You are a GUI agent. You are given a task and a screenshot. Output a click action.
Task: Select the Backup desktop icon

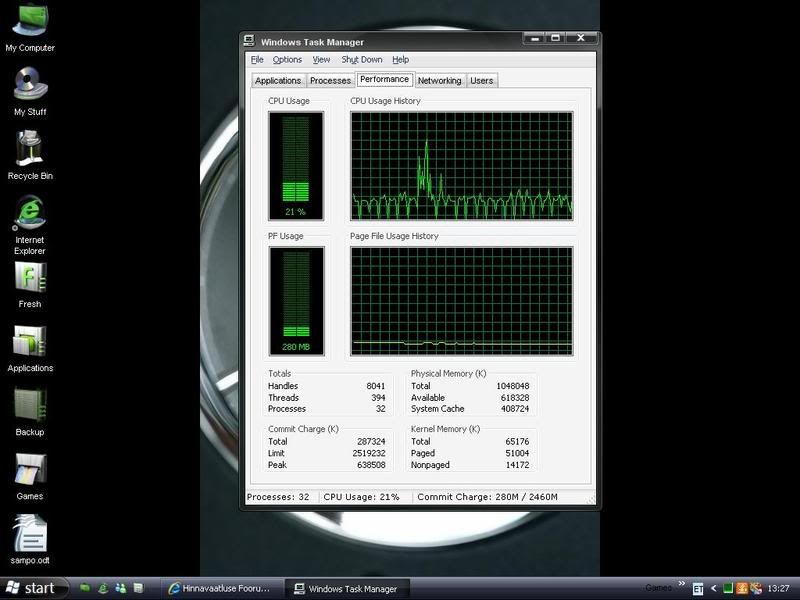coord(30,412)
